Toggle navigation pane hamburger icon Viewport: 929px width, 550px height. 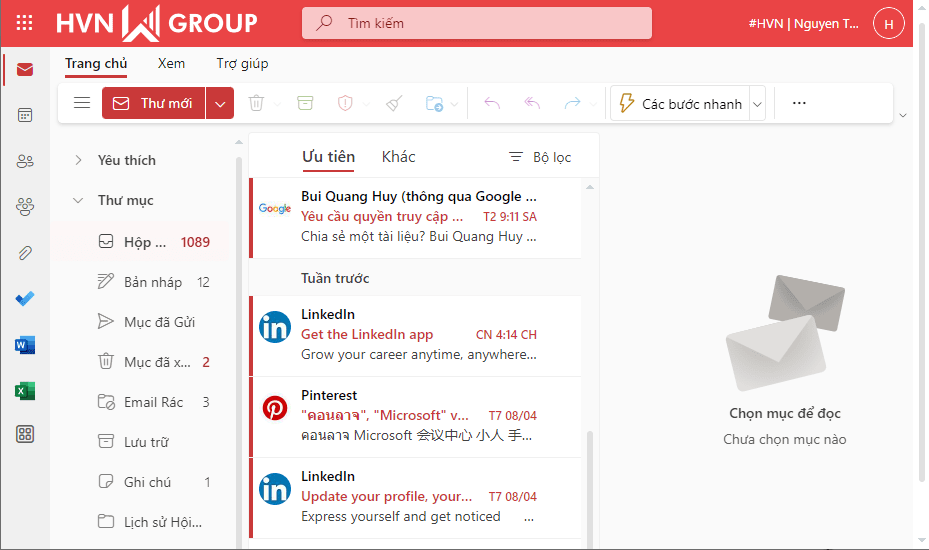(x=82, y=103)
